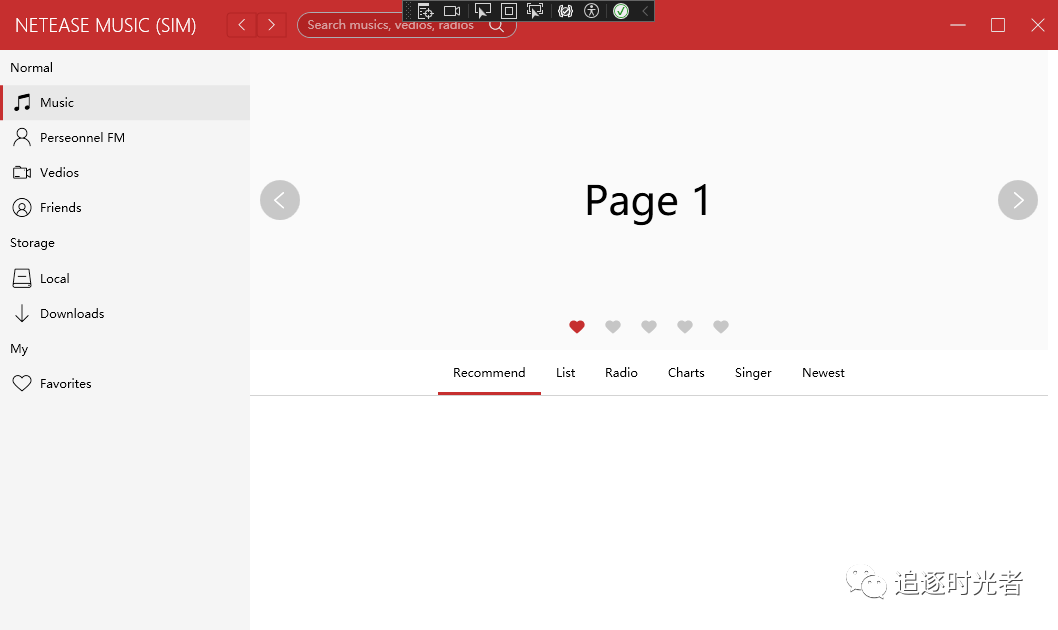Screen dimensions: 1058x630
Task: Minimize the Netease Music window
Action: (x=958, y=25)
